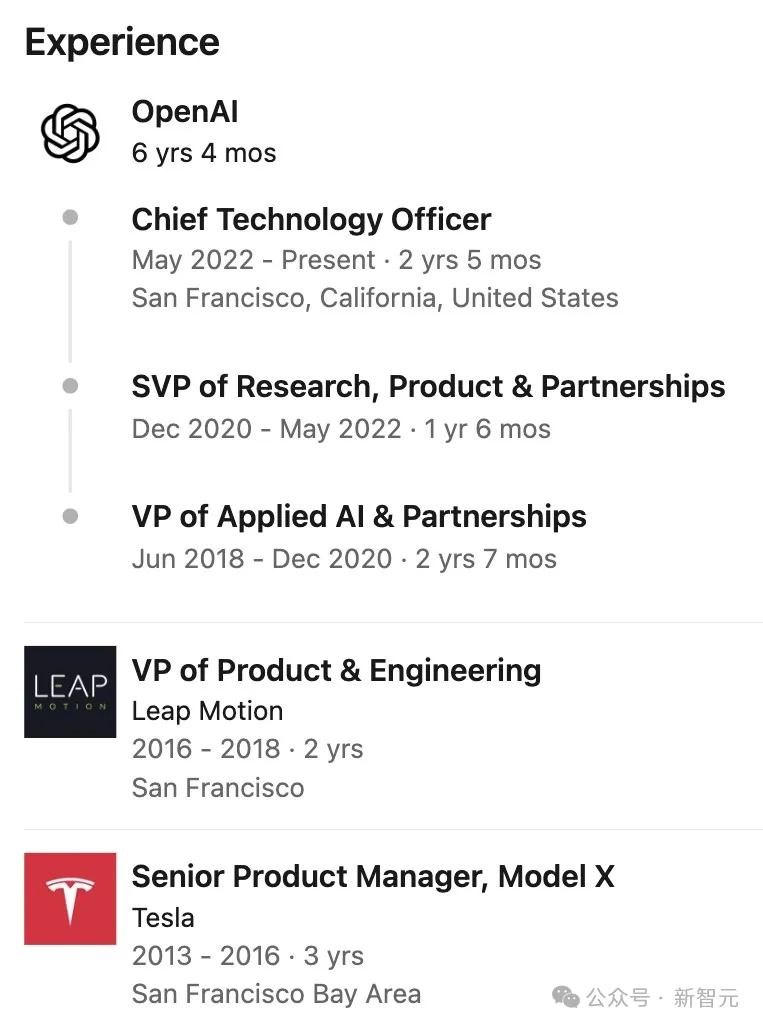
Task: Click the 新智元 watermark text
Action: pos(706,997)
